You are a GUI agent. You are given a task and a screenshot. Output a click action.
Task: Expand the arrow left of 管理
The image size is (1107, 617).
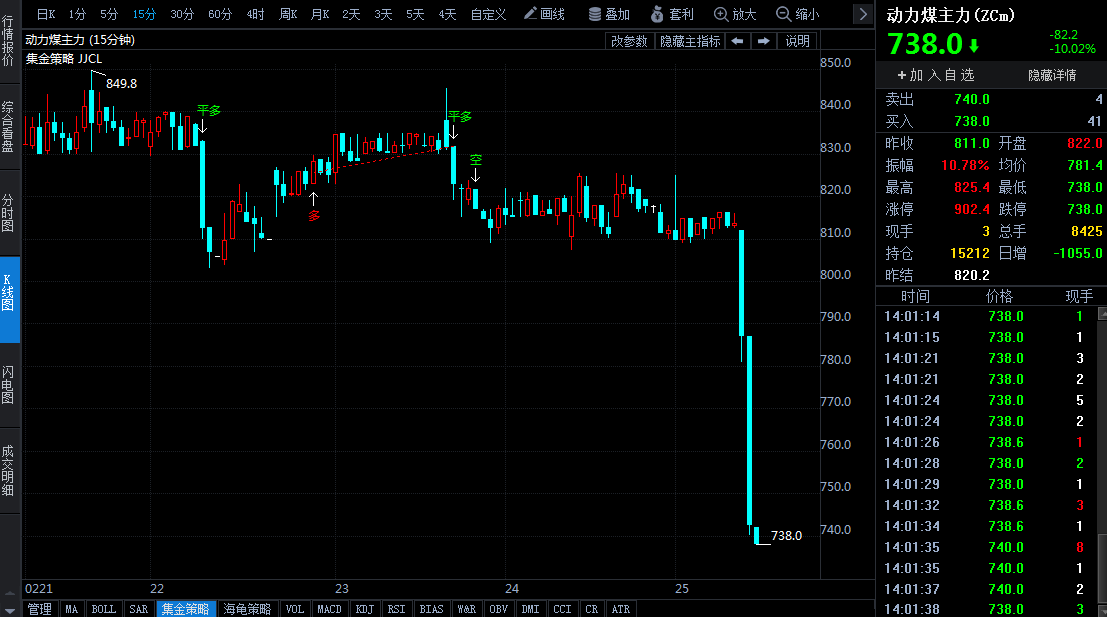click(11, 609)
